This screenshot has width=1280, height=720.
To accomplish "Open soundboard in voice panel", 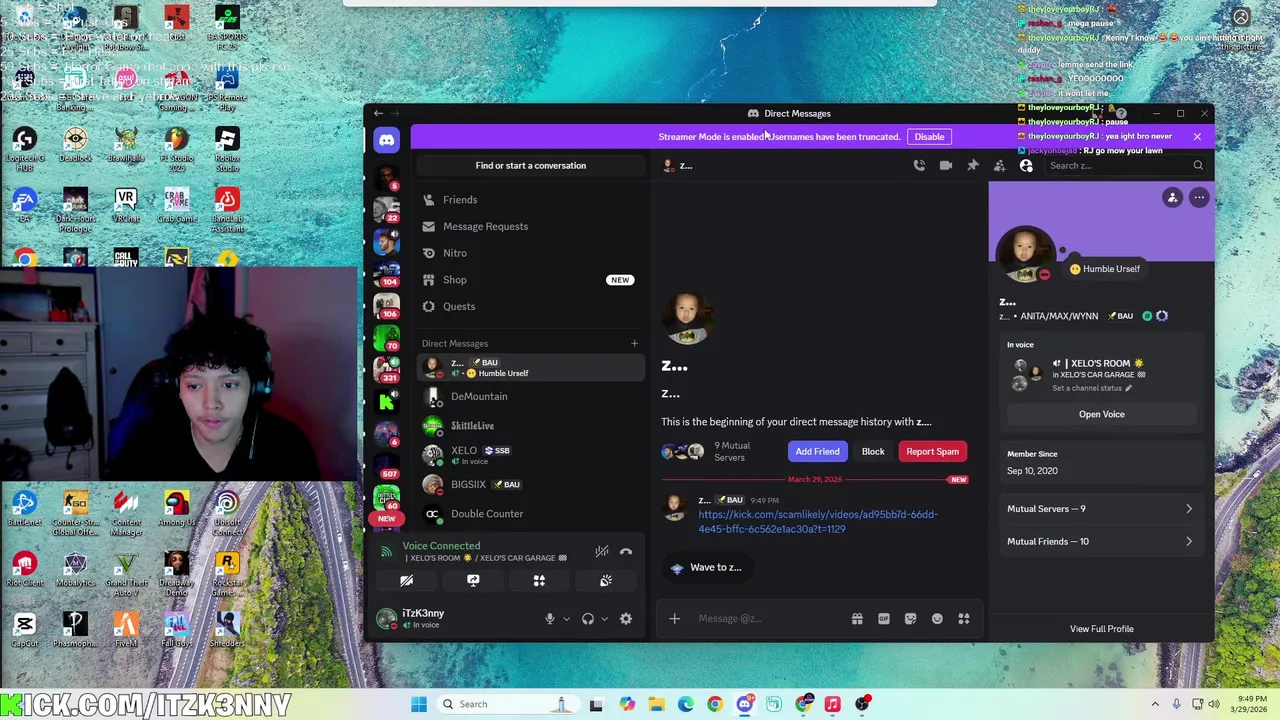I will (606, 581).
